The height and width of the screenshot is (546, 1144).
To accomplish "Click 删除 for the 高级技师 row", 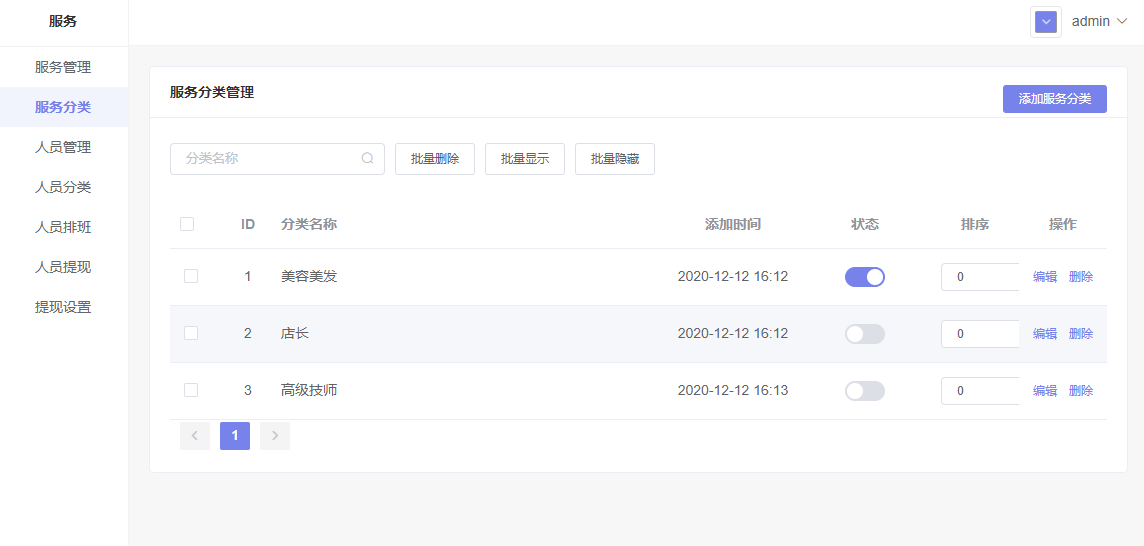I will (1081, 391).
